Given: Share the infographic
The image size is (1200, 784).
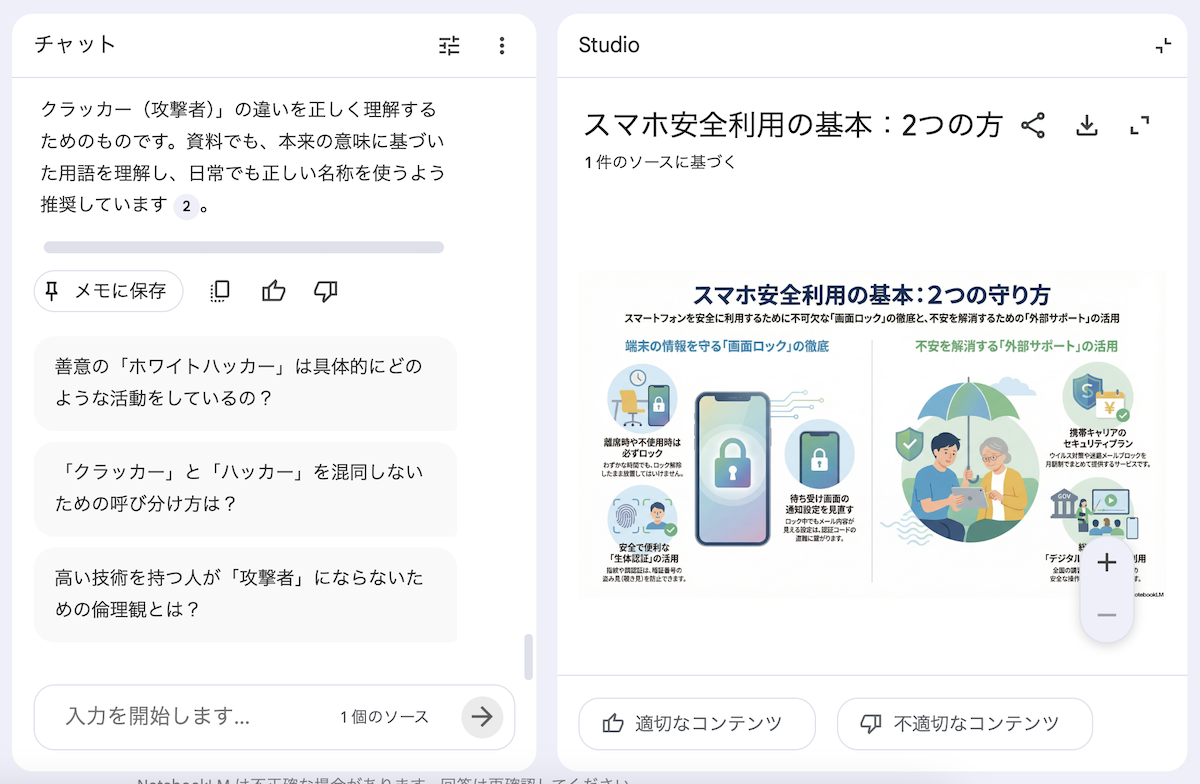Looking at the screenshot, I should click(1033, 125).
